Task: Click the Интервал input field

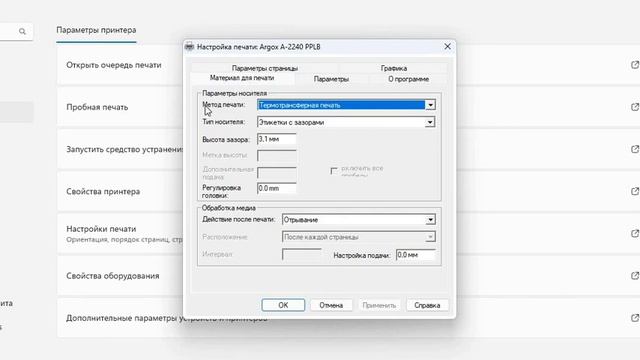Action: point(302,254)
